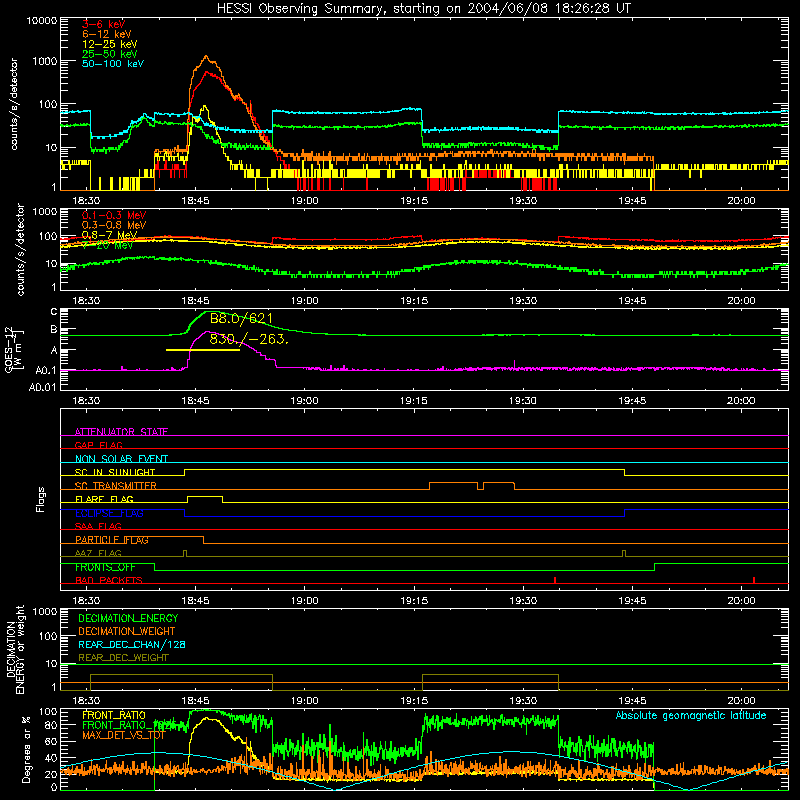Image resolution: width=800 pixels, height=800 pixels.
Task: Click the 19:00 tick label under the top panel
Action: (x=305, y=201)
